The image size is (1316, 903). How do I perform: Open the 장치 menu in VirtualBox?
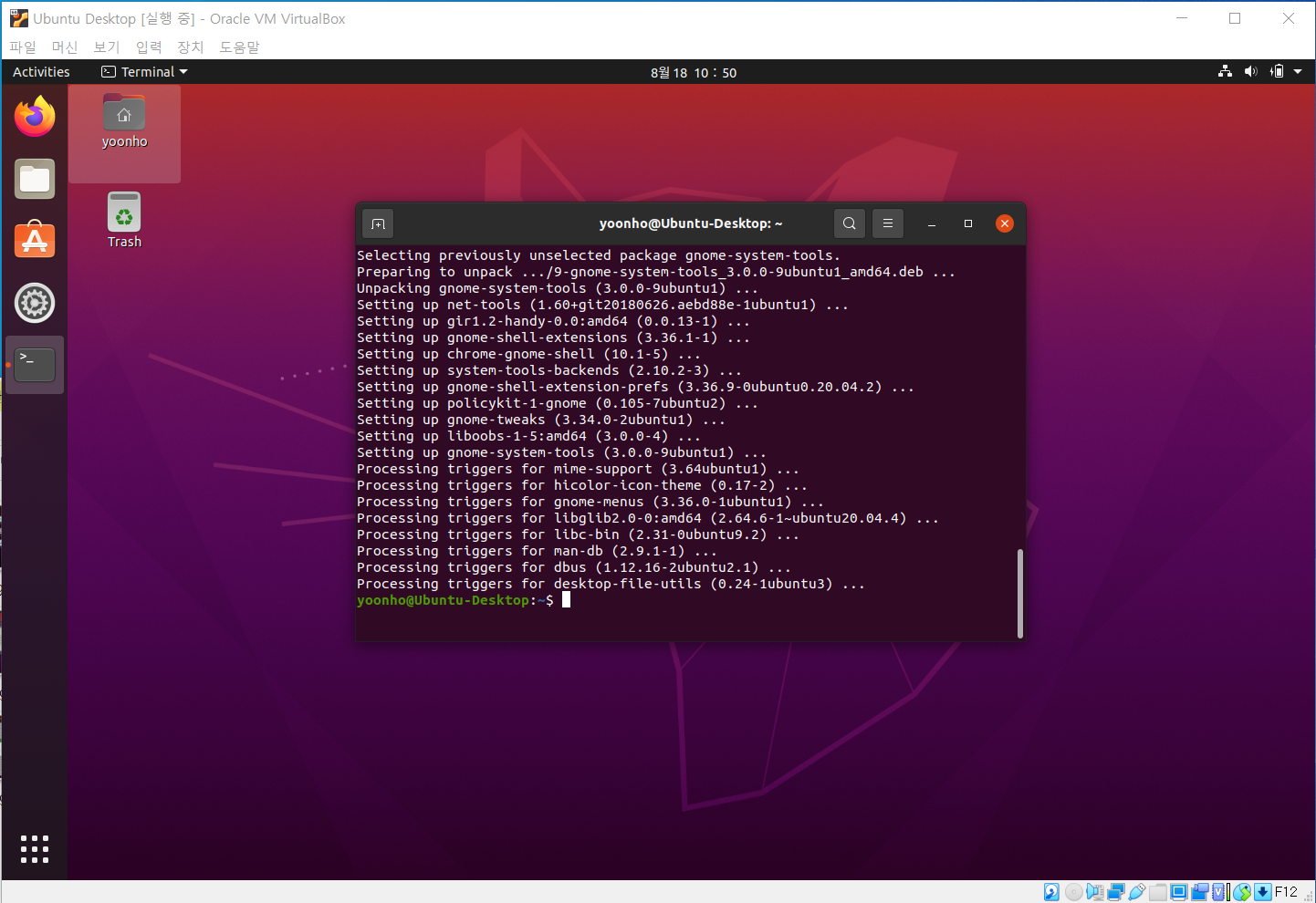[191, 47]
